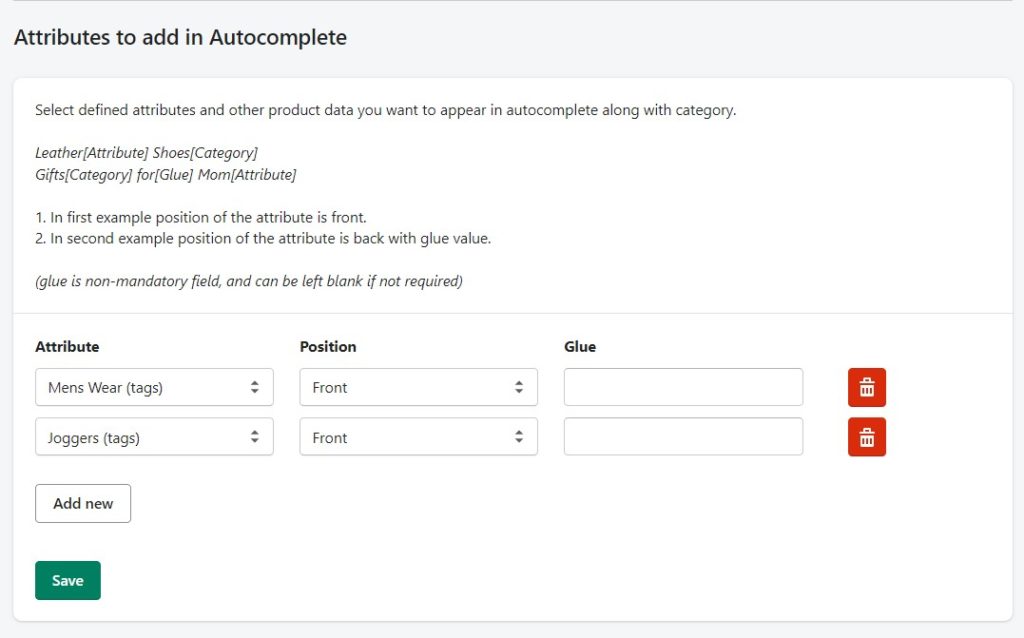Change Position for the Joggers row
The width and height of the screenshot is (1024, 638).
[x=419, y=437]
